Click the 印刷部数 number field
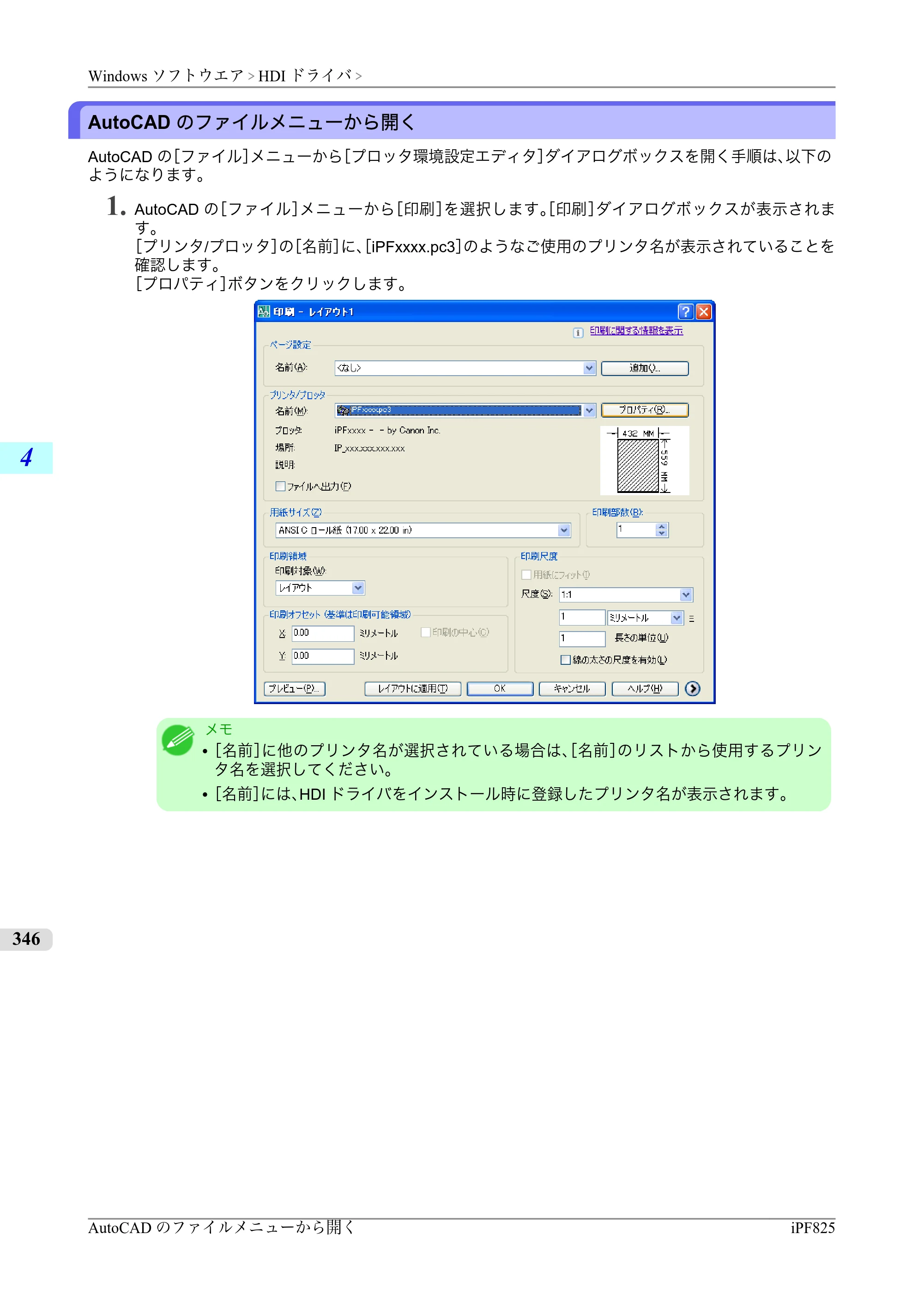 pos(635,530)
